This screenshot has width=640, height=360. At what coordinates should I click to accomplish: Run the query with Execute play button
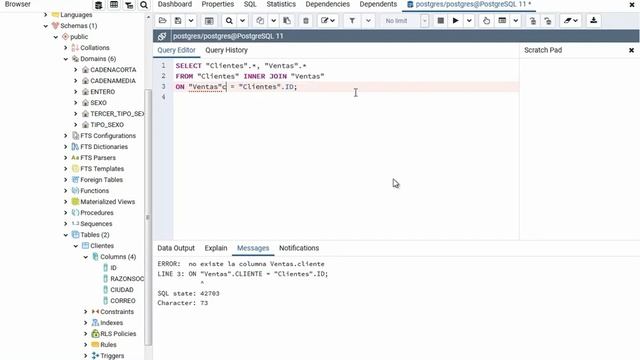pyautogui.click(x=456, y=20)
